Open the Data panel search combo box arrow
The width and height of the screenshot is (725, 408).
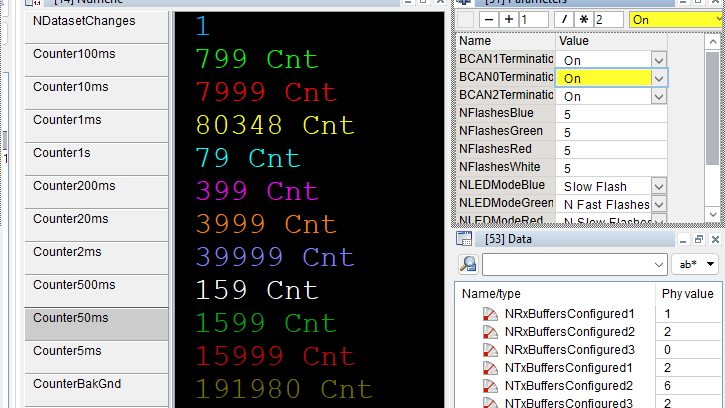click(659, 265)
